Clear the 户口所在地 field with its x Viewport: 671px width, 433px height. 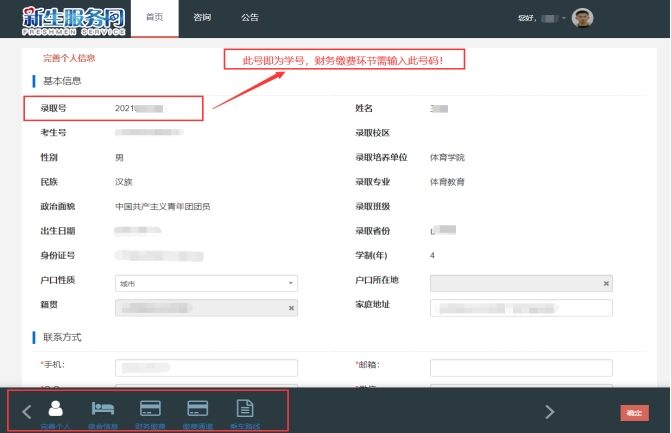click(x=606, y=284)
